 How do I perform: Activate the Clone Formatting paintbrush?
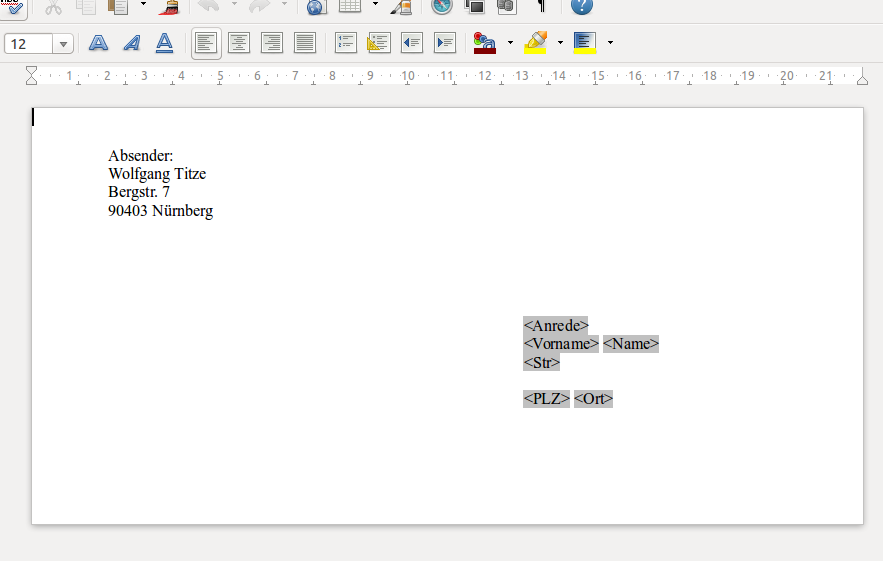tap(169, 7)
